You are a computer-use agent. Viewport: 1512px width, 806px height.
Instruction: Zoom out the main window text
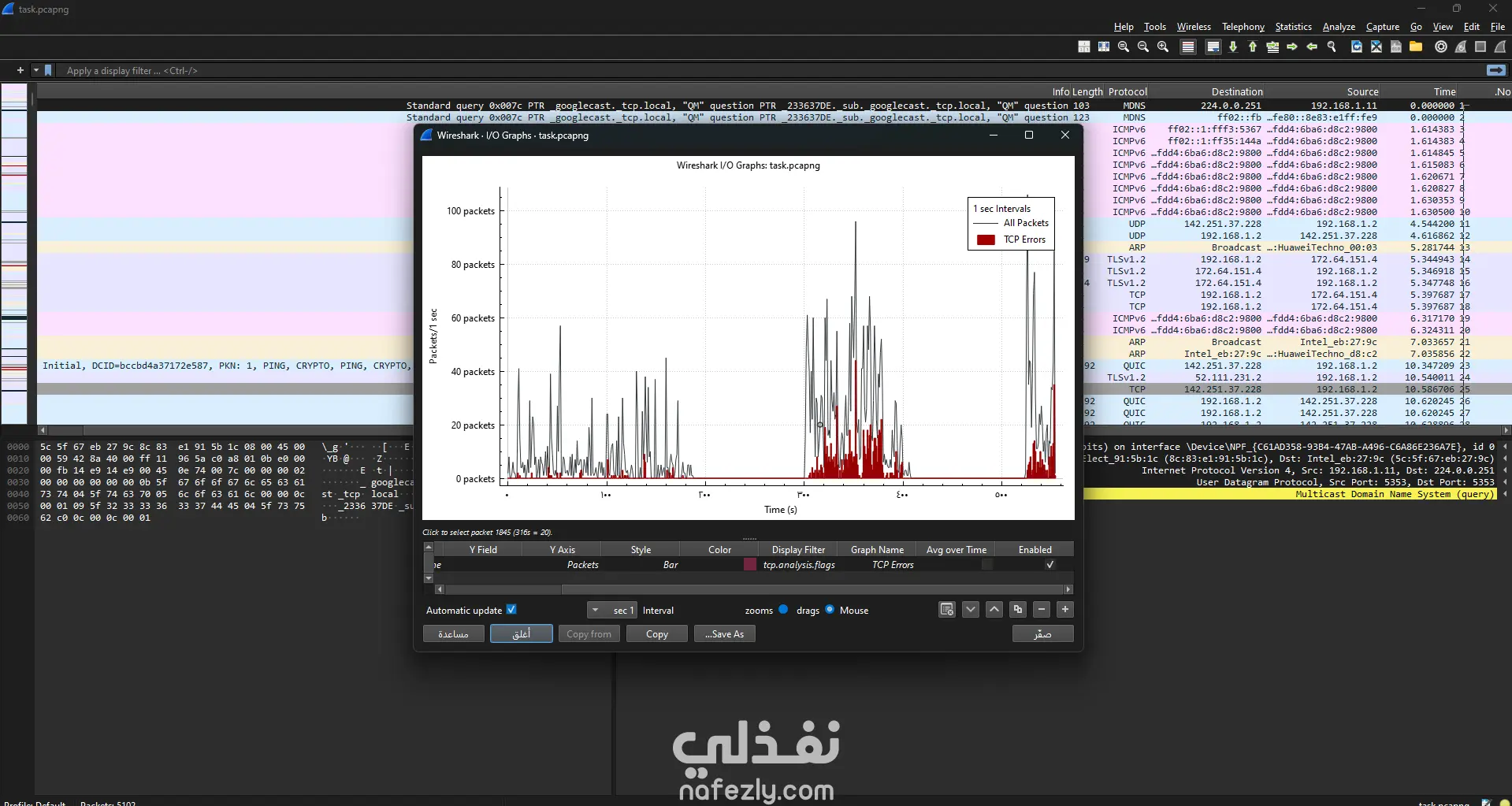point(1143,47)
